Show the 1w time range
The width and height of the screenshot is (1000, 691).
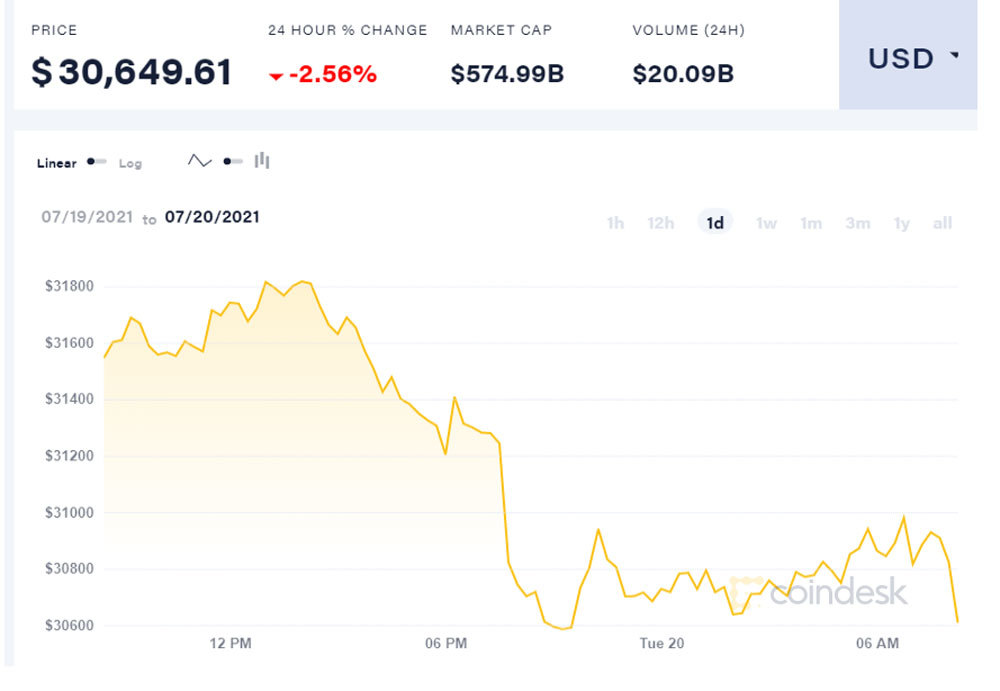pyautogui.click(x=766, y=223)
